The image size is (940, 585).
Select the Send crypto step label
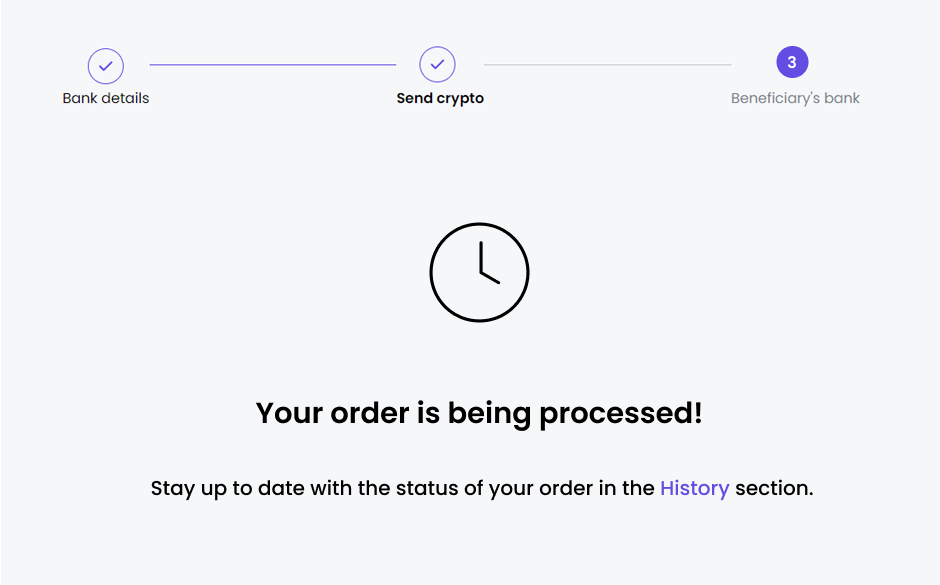coord(440,98)
